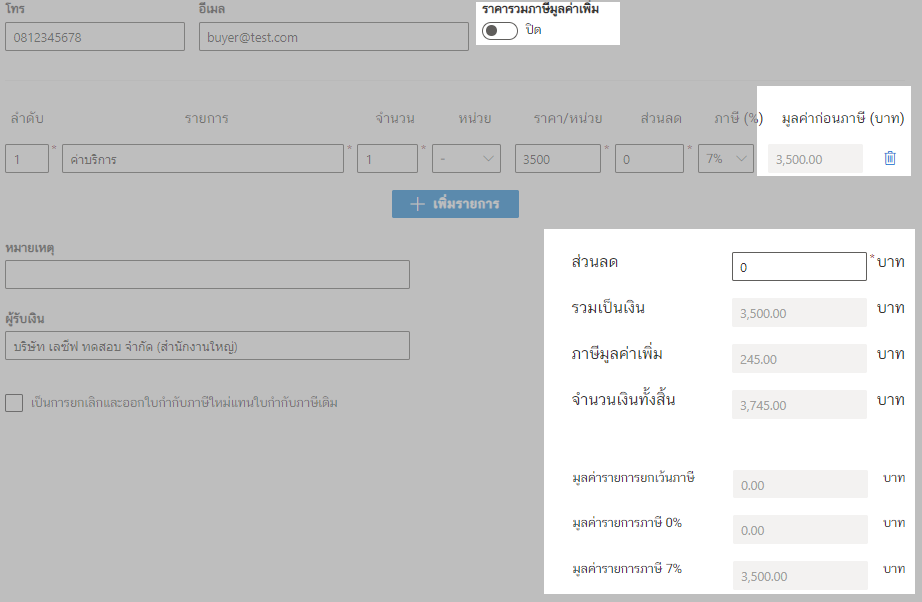Click the ราคารวมภาษีมูลค่าเพิ่ม heading
The width and height of the screenshot is (922, 602).
540,9
